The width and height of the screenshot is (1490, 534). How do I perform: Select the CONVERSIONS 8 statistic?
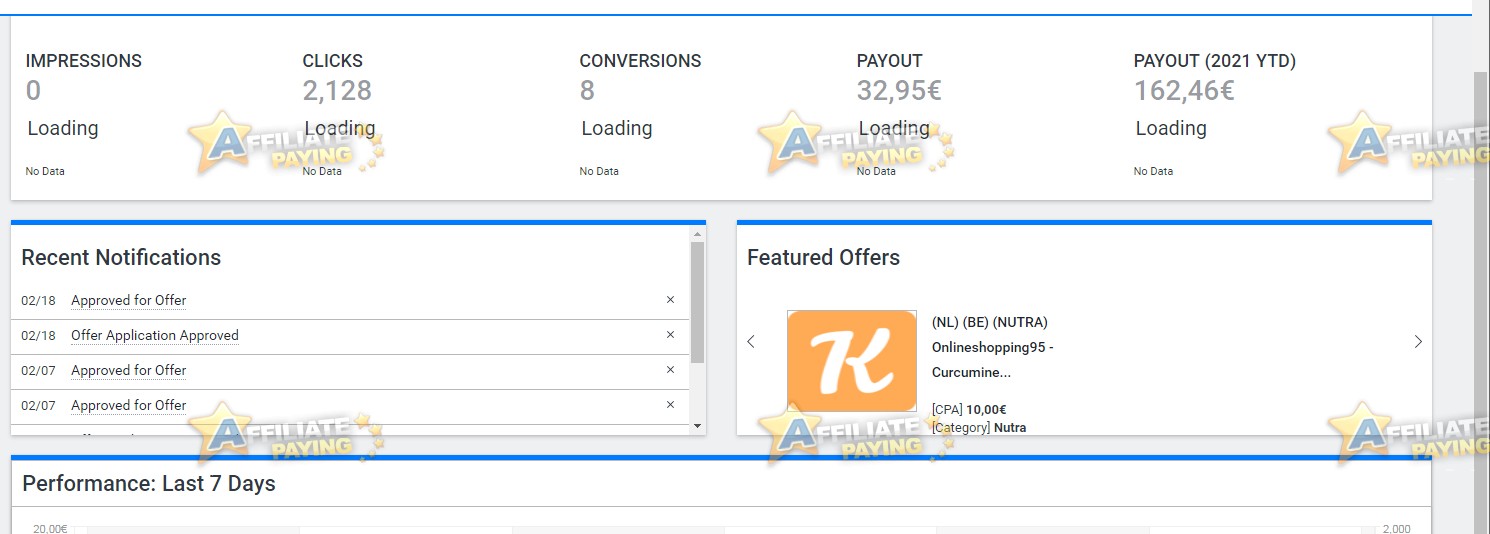click(x=640, y=77)
